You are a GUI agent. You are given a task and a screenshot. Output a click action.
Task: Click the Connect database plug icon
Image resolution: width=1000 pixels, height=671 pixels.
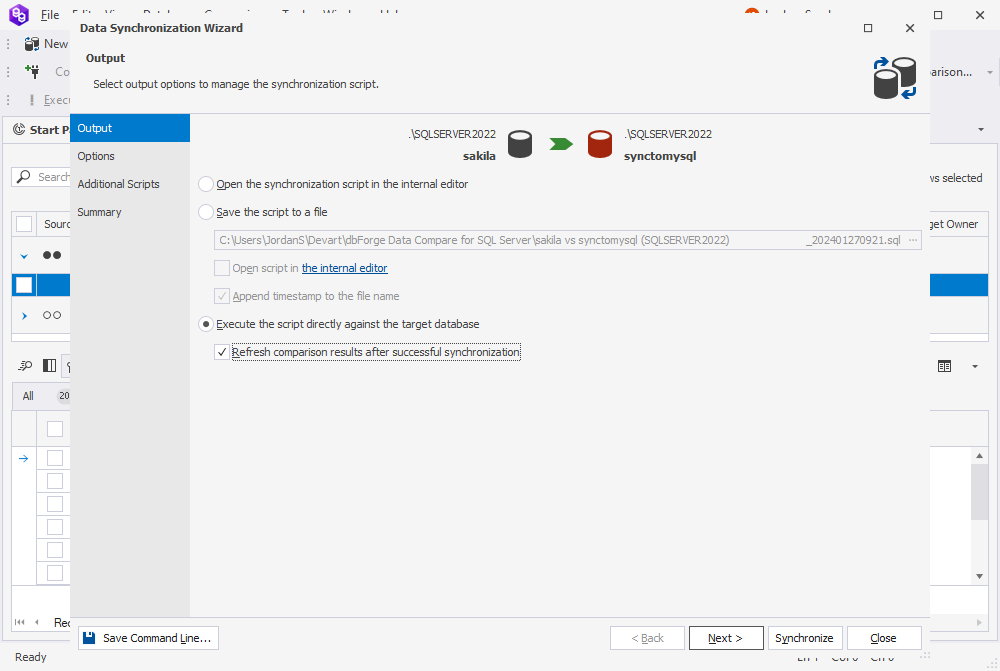[33, 71]
